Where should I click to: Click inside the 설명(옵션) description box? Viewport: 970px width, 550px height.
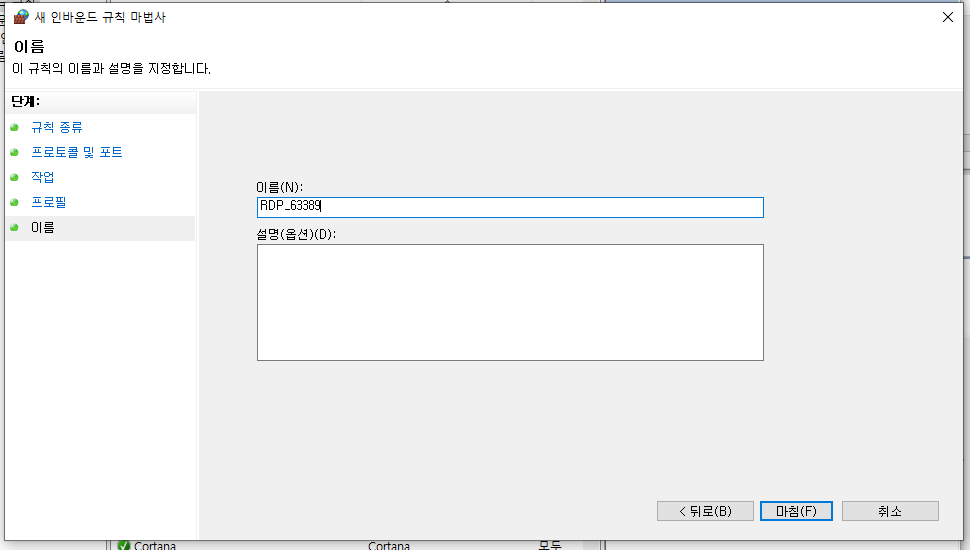coord(510,303)
